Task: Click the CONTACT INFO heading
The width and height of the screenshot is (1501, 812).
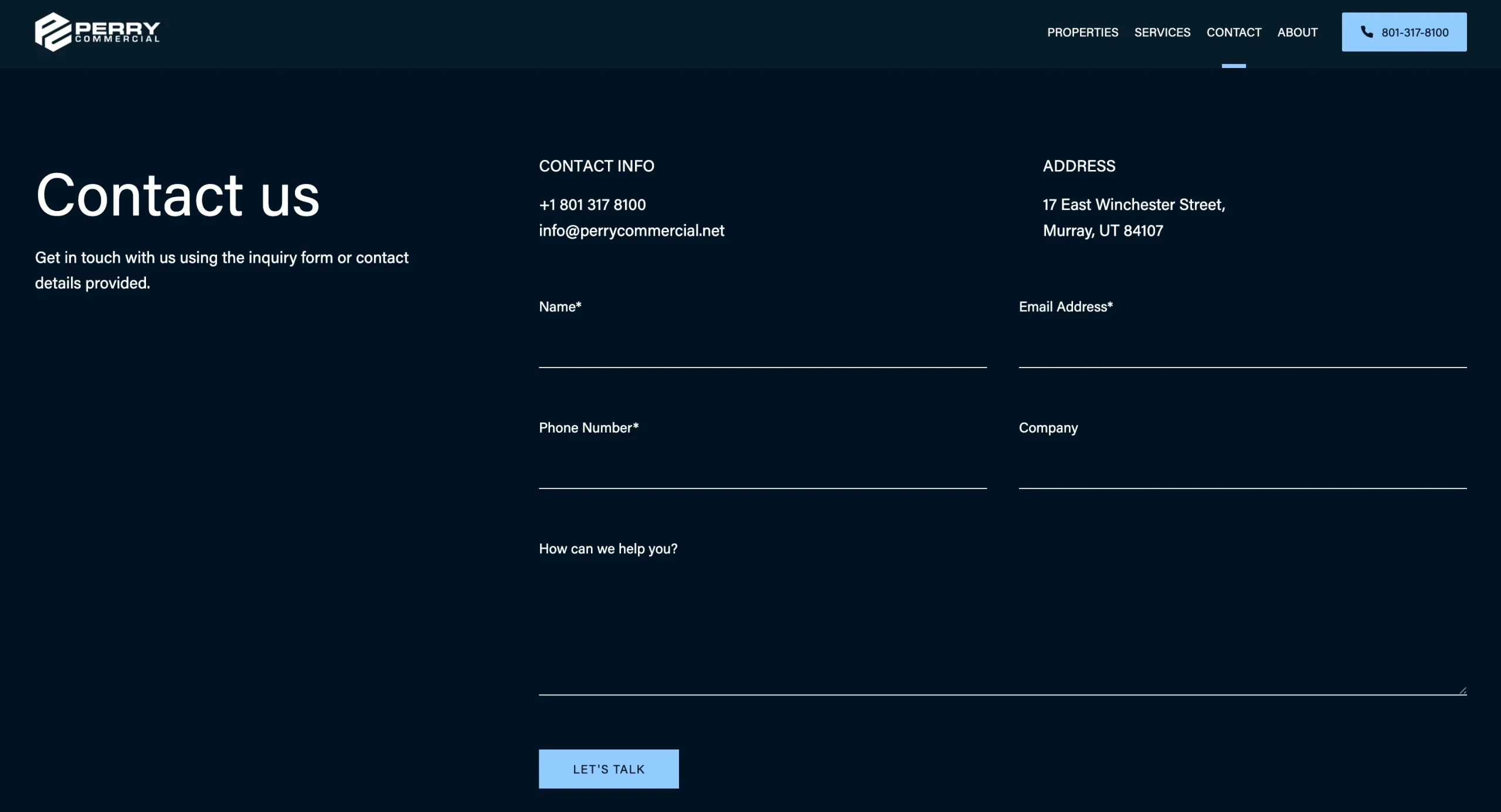Action: 596,166
